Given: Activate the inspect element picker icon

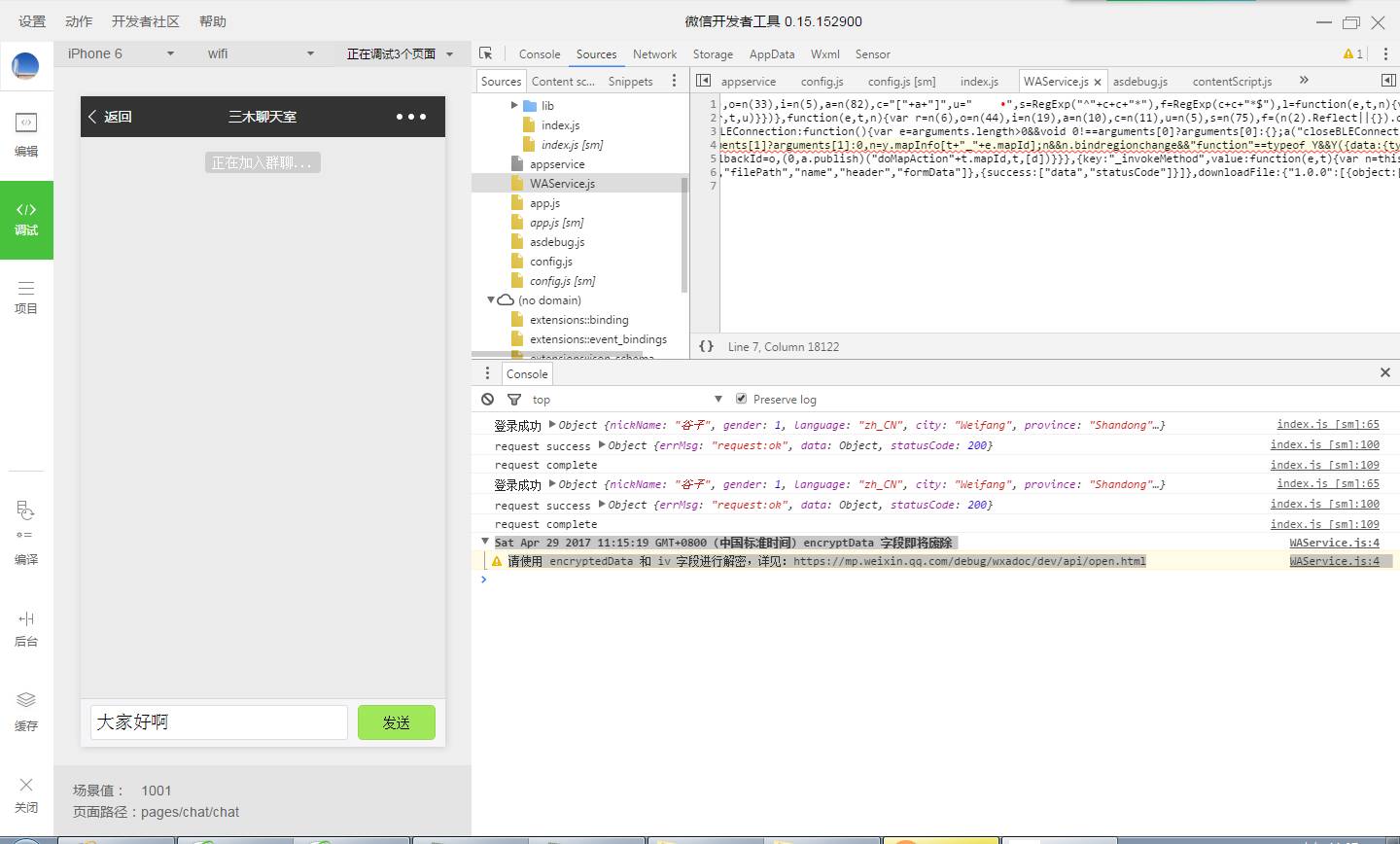Looking at the screenshot, I should coord(486,54).
